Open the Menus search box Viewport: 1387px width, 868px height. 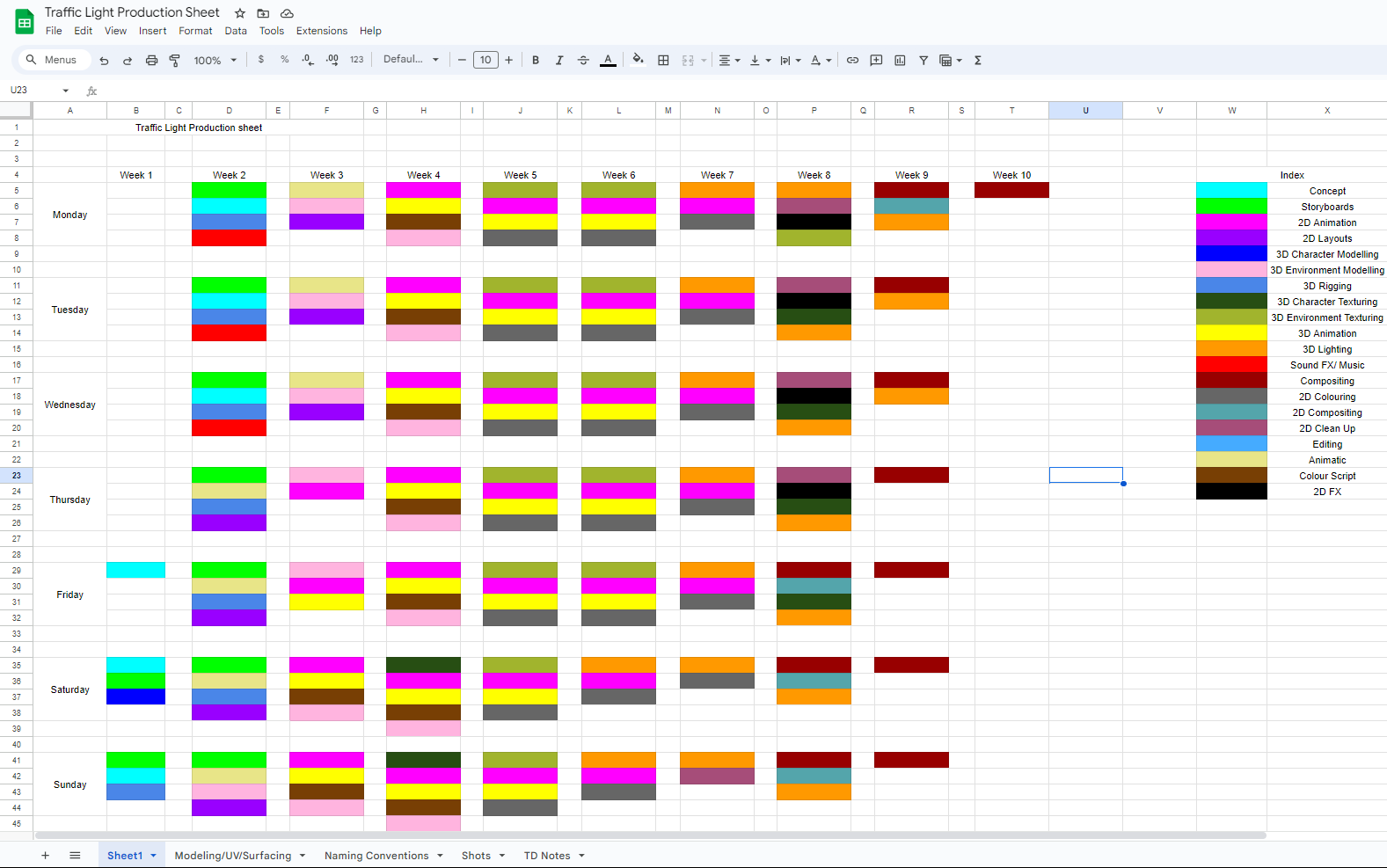55,60
